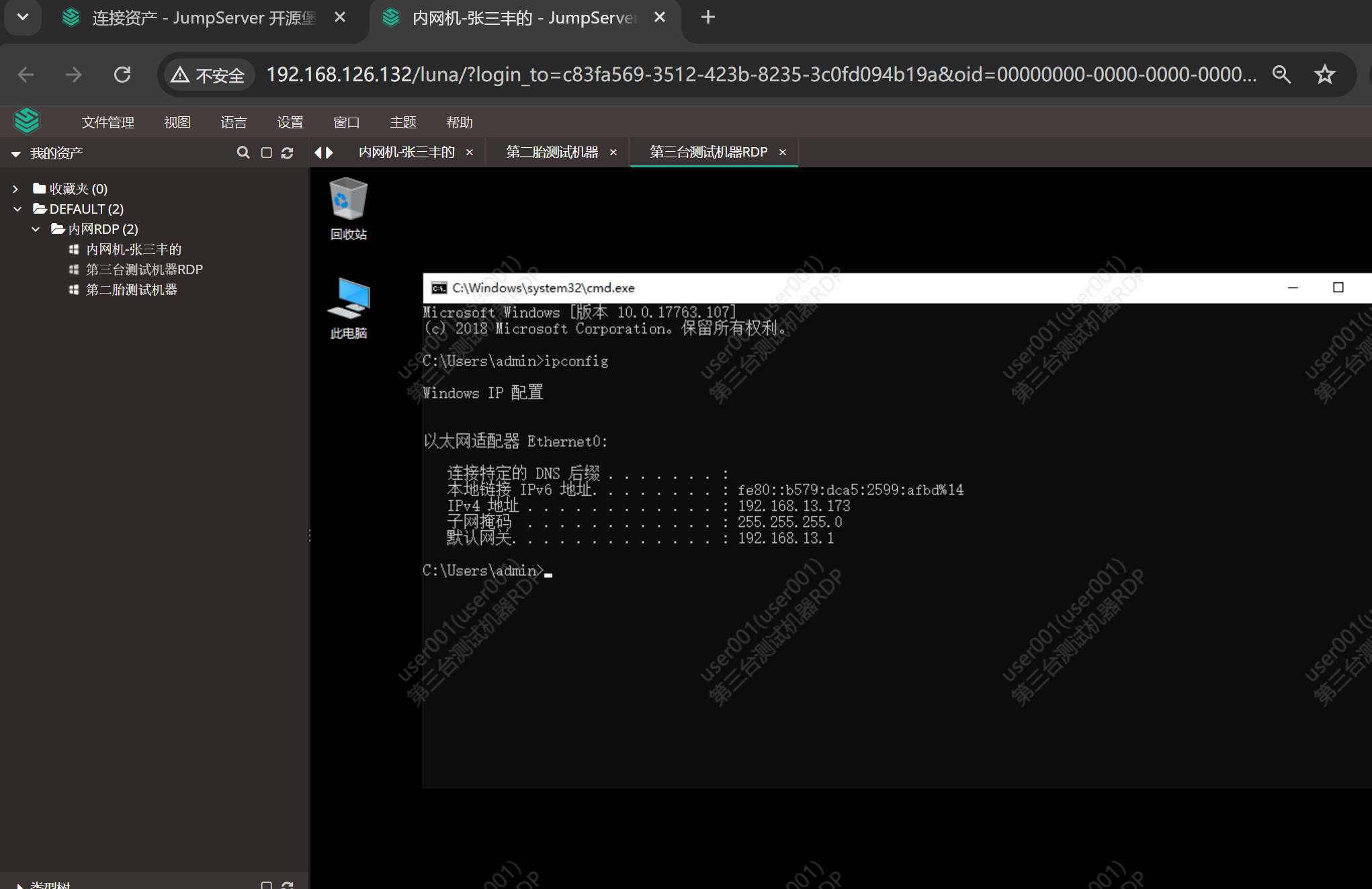Reload the browser page
Screen dimensions: 1372x889
[122, 75]
